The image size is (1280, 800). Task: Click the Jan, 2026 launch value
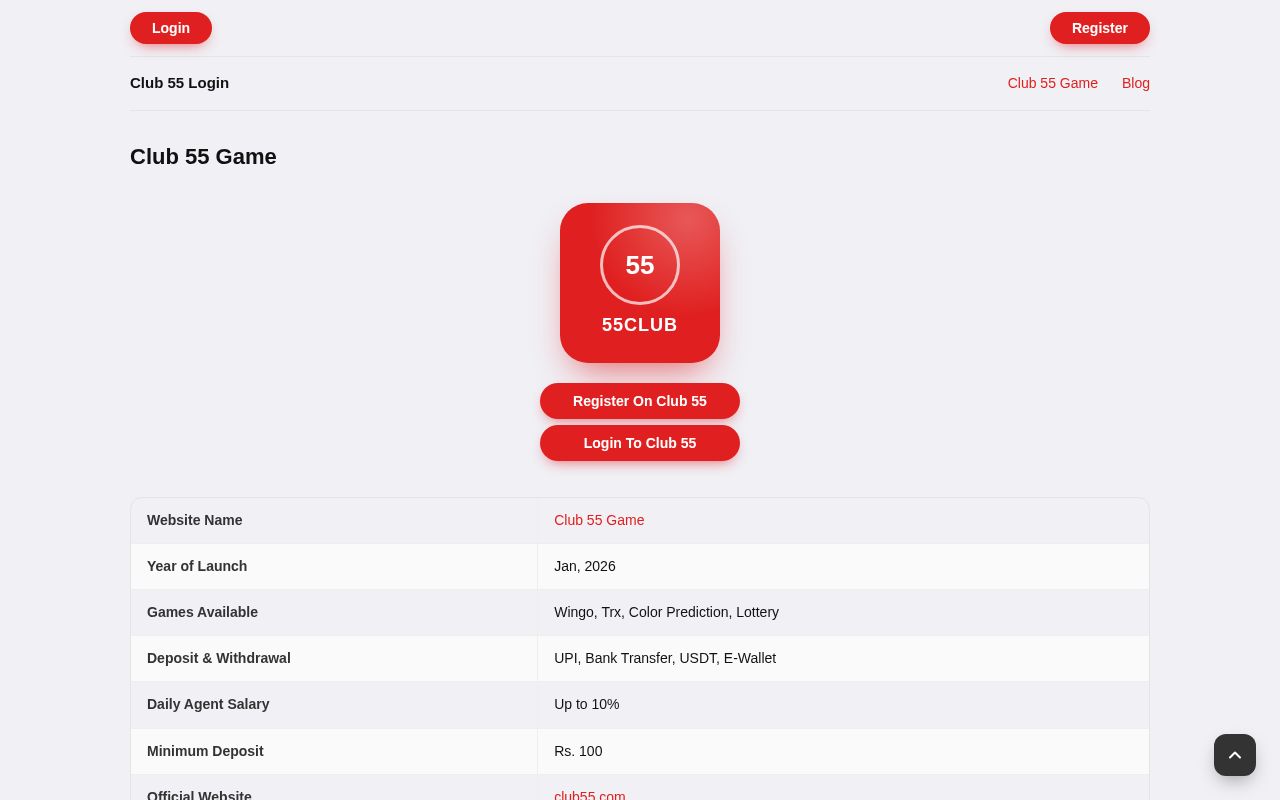coord(585,566)
